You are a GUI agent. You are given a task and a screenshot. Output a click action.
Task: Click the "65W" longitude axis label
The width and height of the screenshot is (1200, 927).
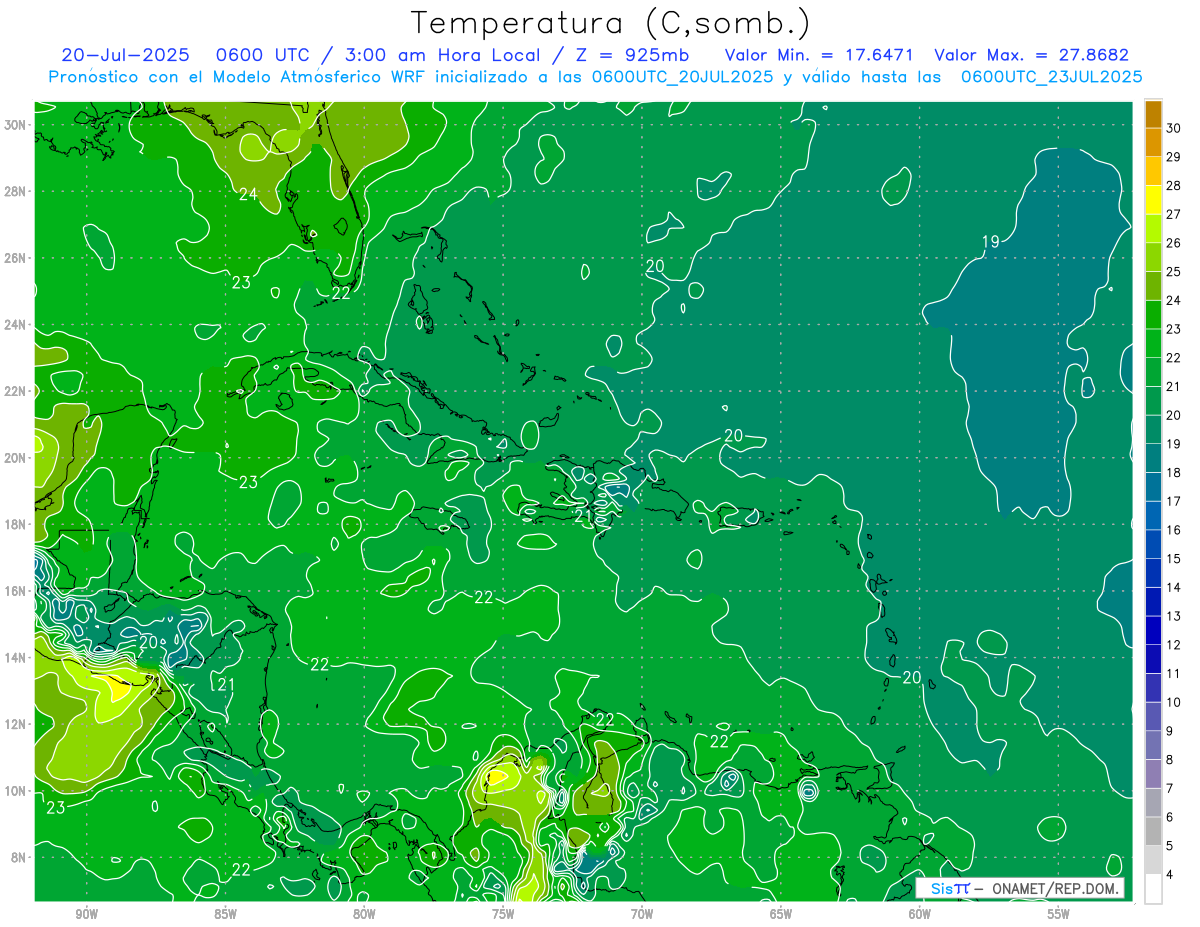[781, 914]
